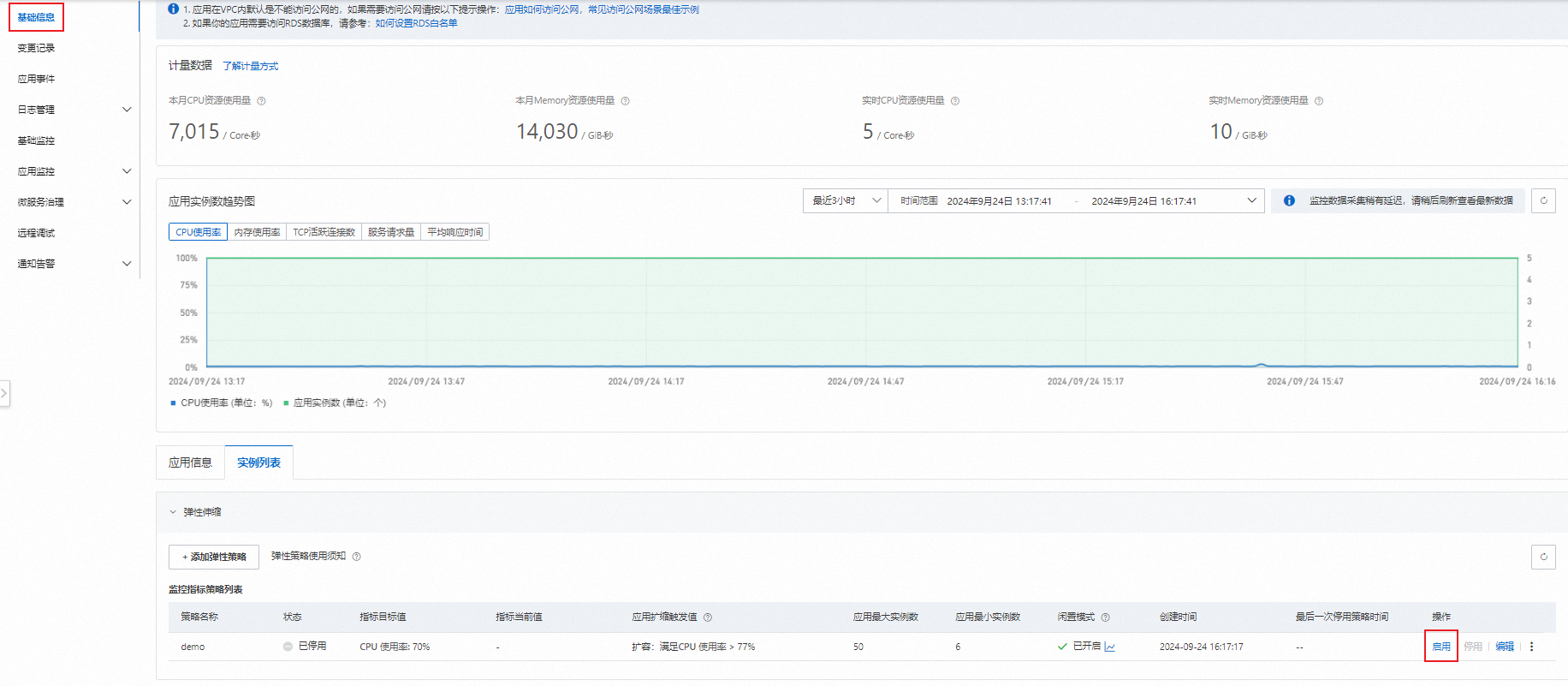1568x686 pixels.
Task: Click the help icon next to 实时CPU资源使用量
Action: [x=955, y=101]
